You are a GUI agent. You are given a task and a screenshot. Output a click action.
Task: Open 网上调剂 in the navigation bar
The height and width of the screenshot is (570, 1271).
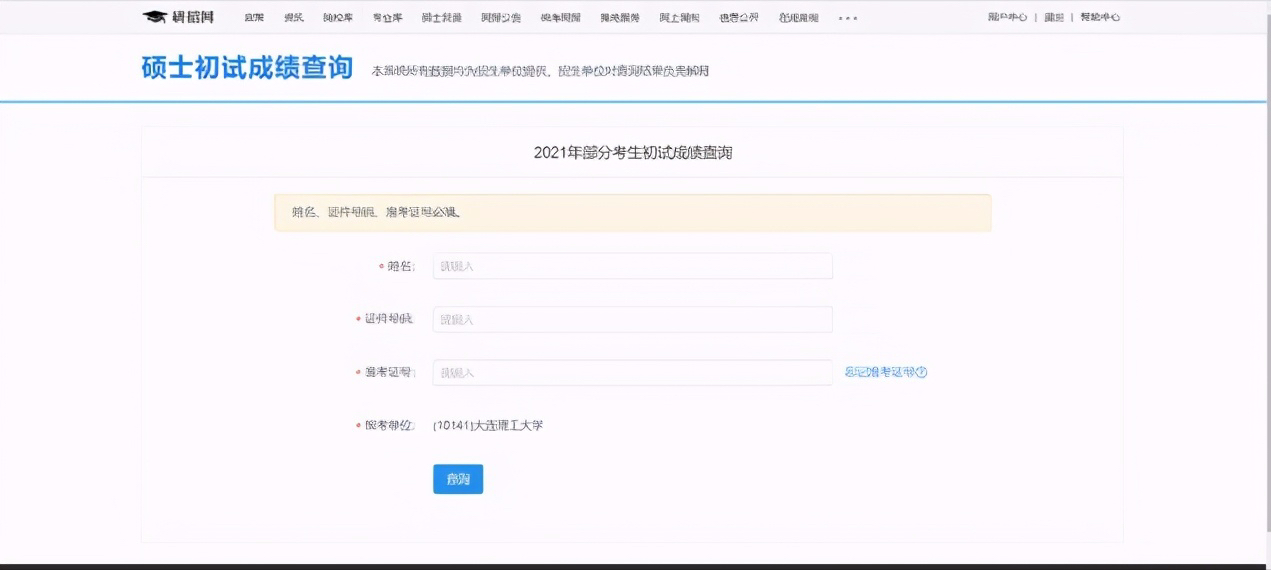679,18
